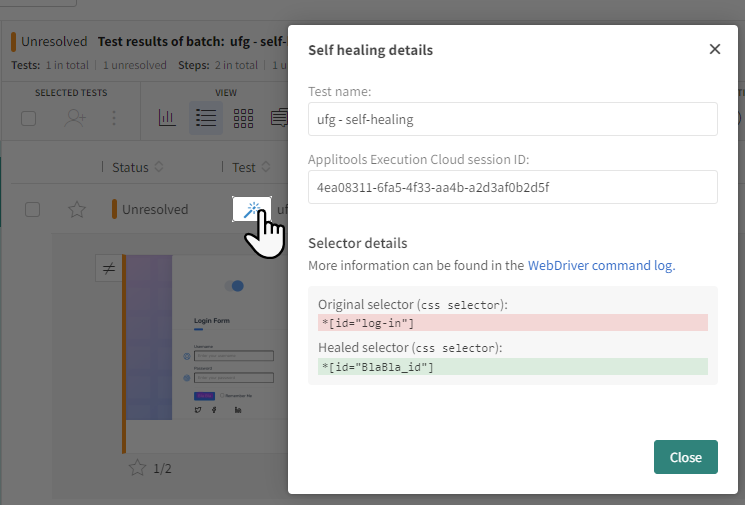
Task: Sort by the Test column
Action: tap(265, 167)
